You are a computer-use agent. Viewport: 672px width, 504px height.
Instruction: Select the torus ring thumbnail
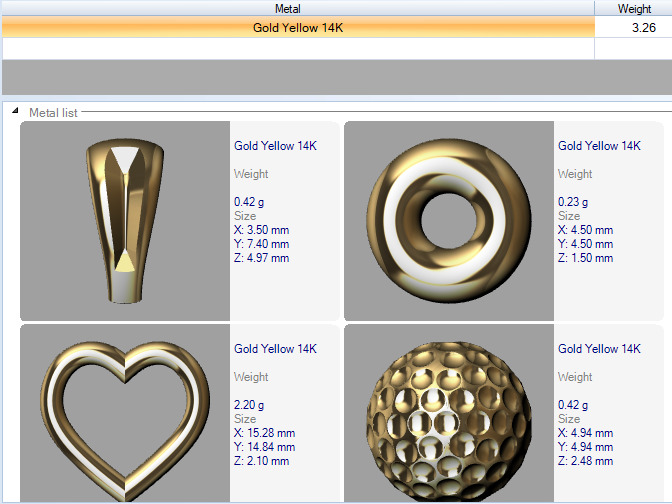[449, 221]
